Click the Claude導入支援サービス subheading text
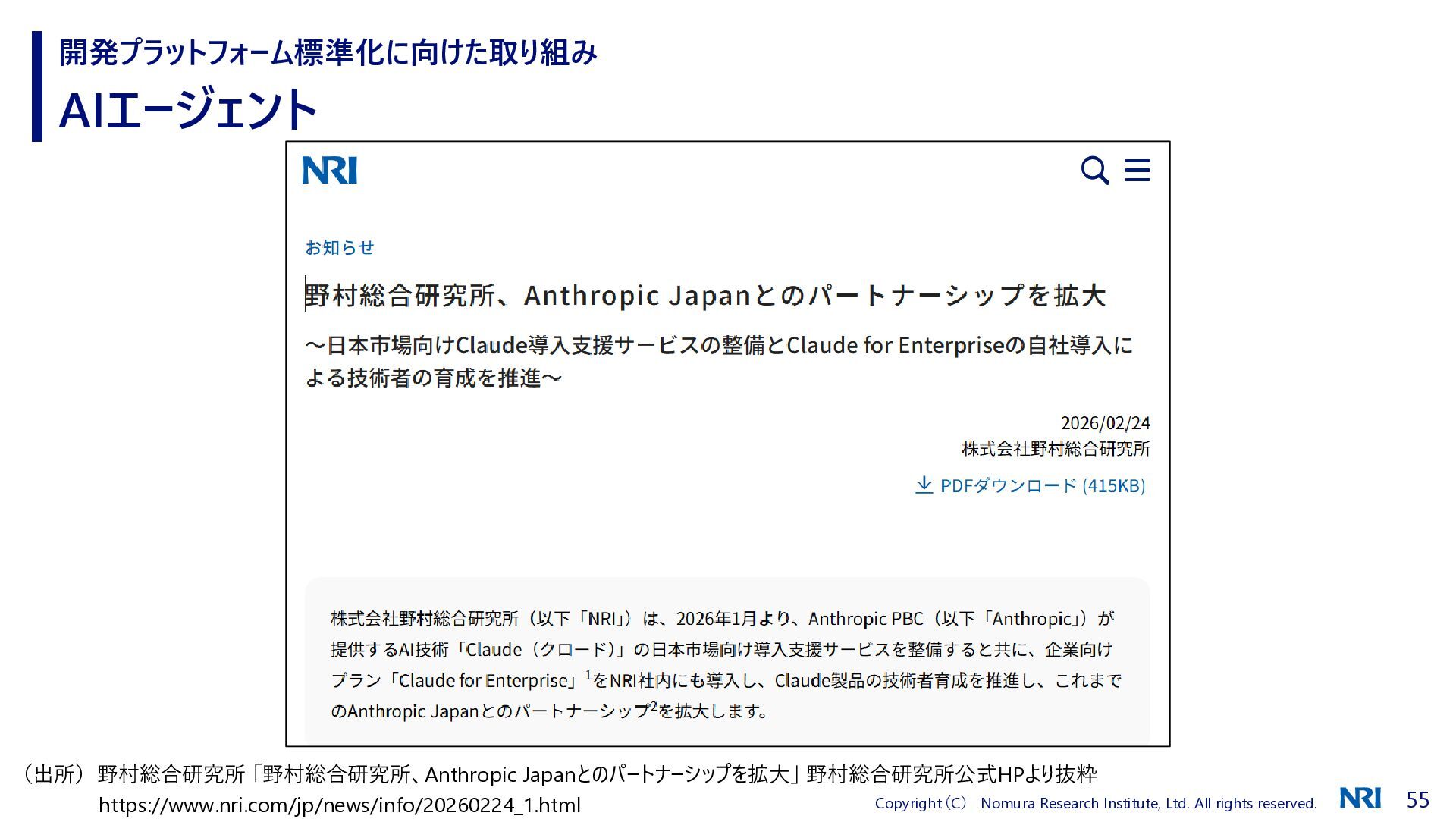Viewport: 1456px width, 819px height. click(x=719, y=361)
